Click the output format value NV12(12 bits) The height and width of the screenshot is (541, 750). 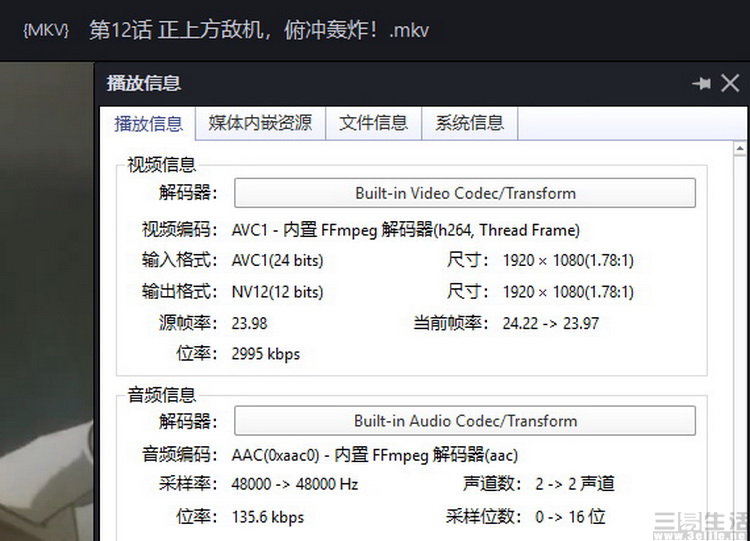[277, 292]
